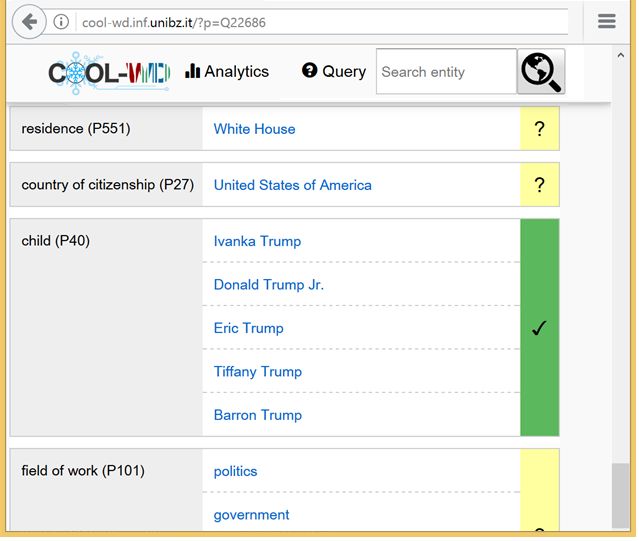The height and width of the screenshot is (541, 639).
Task: Click the vertical scrollbar thumb
Action: (621, 495)
